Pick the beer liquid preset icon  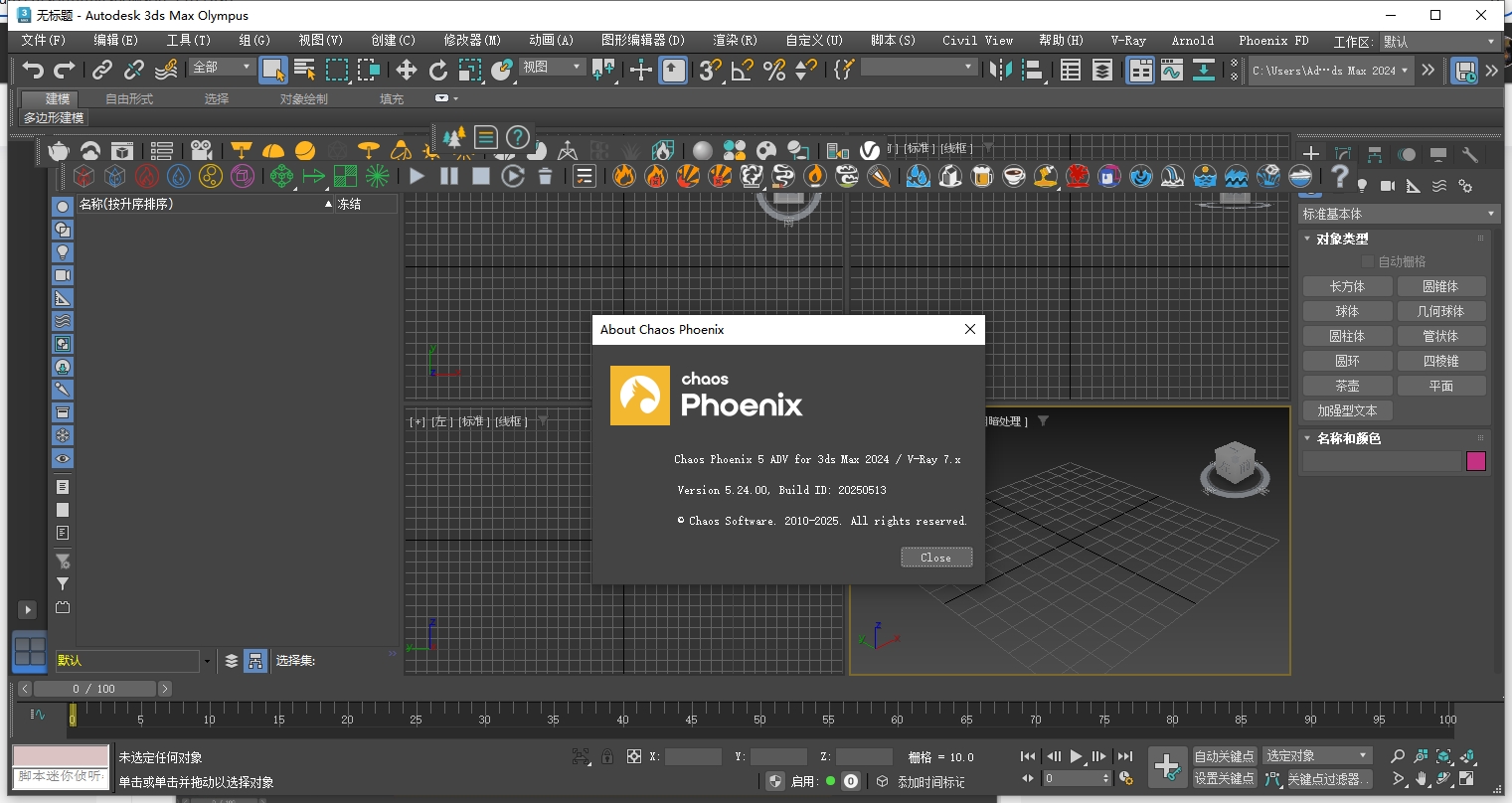(982, 176)
